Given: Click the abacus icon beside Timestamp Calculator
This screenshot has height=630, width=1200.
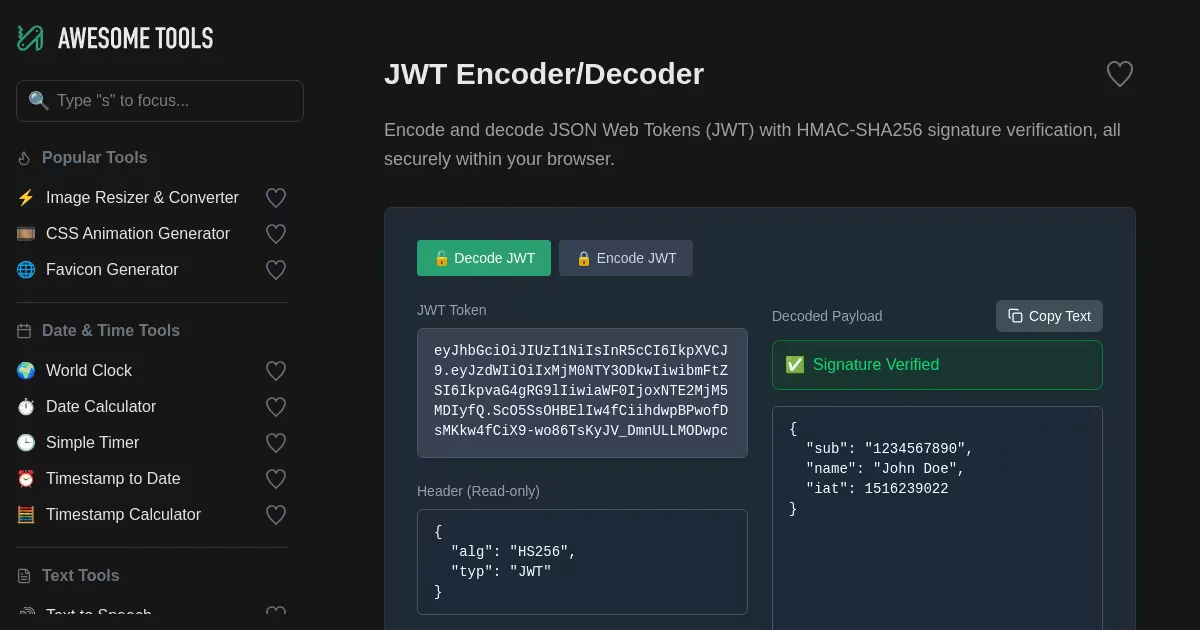Looking at the screenshot, I should pos(26,515).
